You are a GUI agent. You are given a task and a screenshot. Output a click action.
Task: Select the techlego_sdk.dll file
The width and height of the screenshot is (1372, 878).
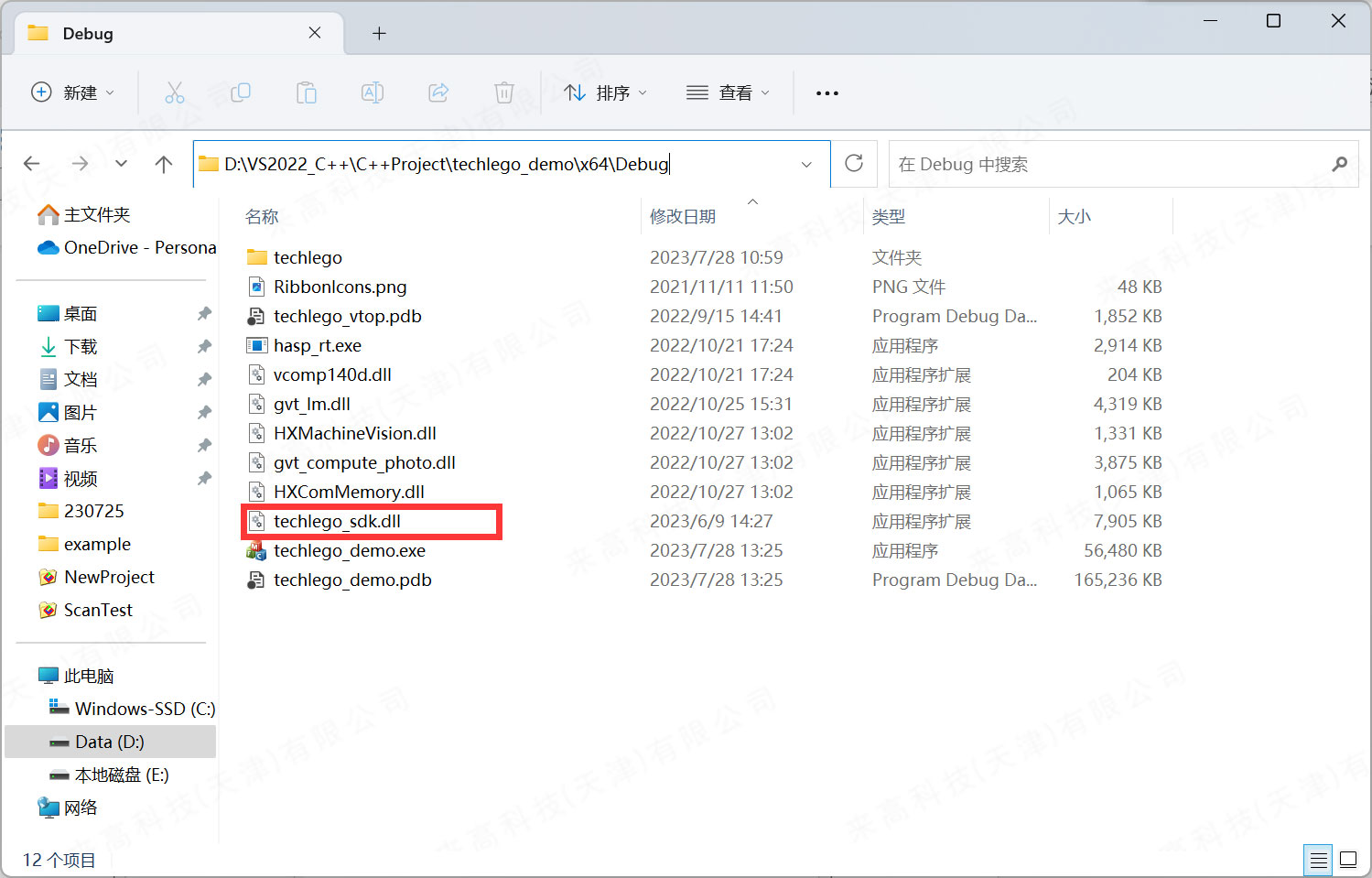[337, 521]
